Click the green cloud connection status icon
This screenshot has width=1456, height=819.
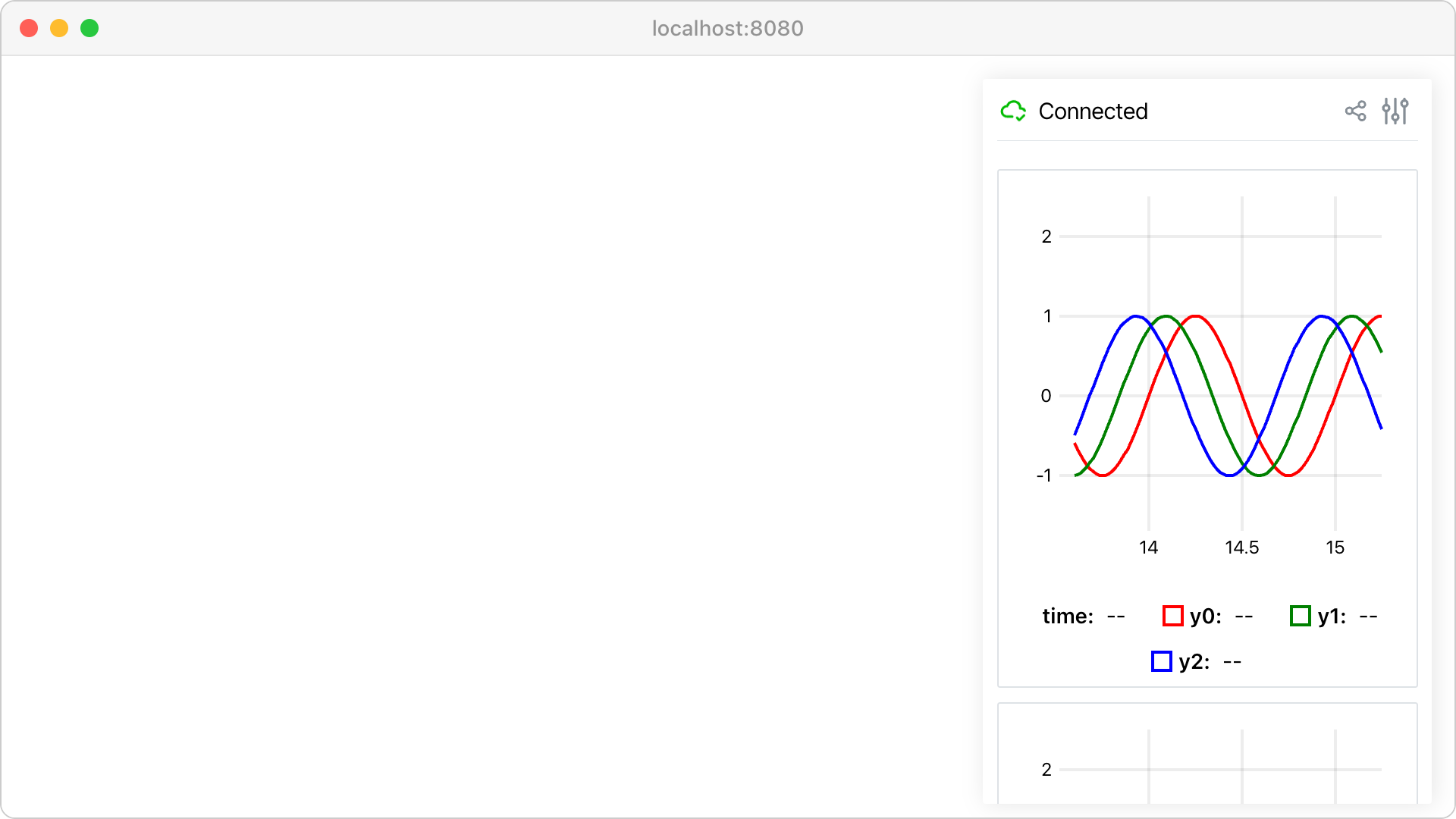1013,111
